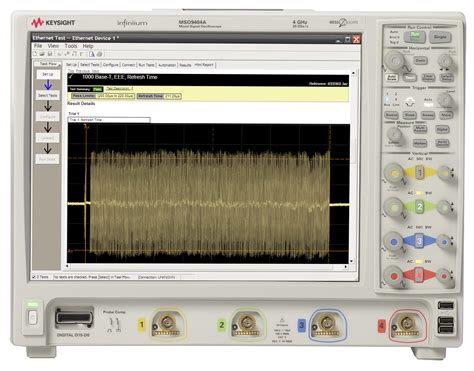Click the print preview toolbar icon
This screenshot has width=474, height=371.
[92, 54]
